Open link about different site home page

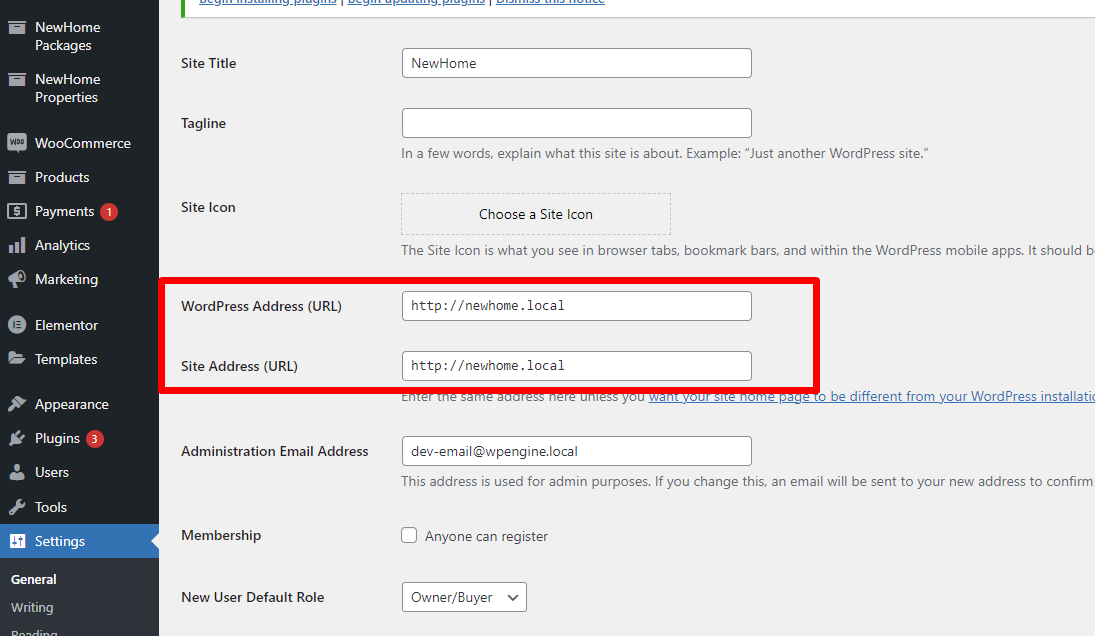pyautogui.click(x=872, y=397)
